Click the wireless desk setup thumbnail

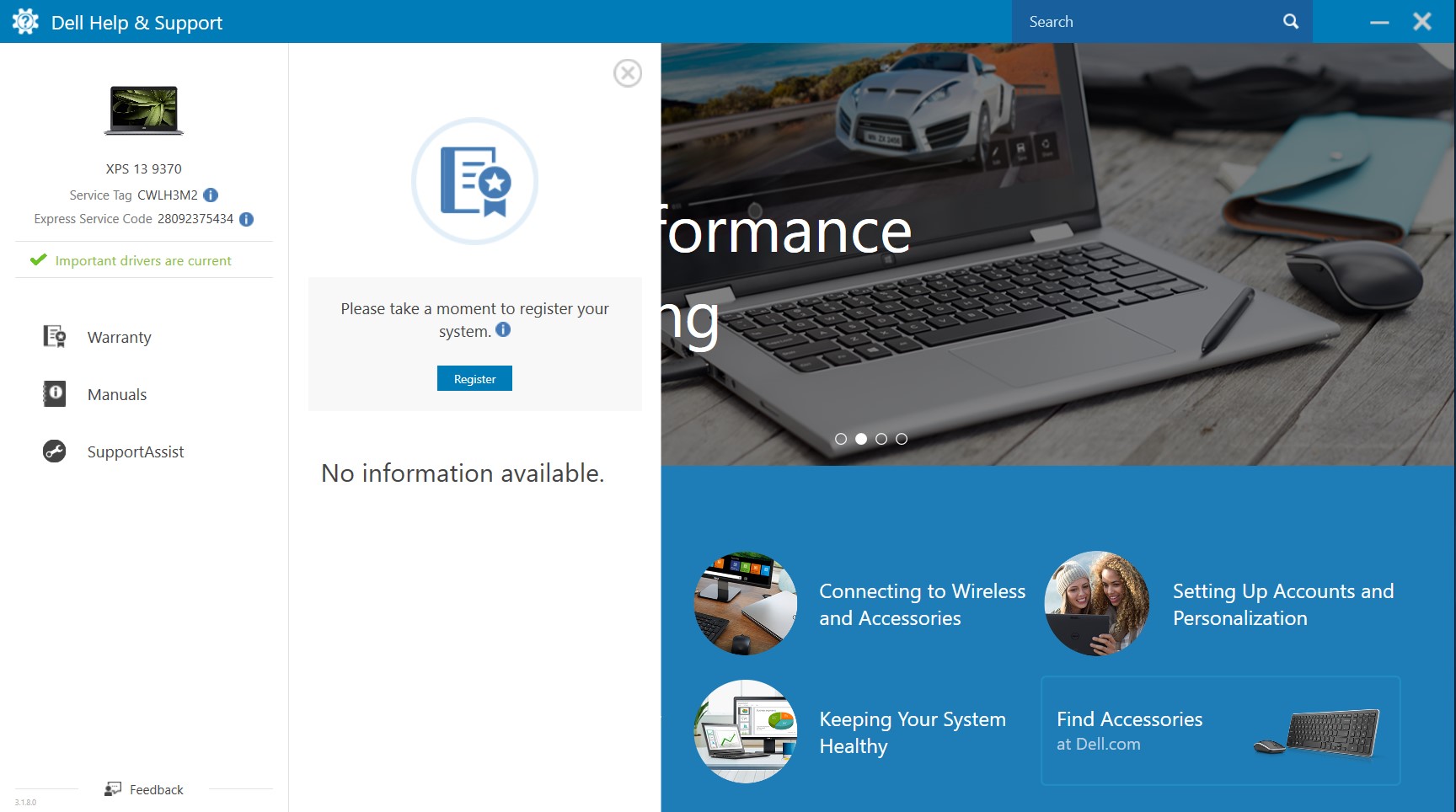pos(746,603)
